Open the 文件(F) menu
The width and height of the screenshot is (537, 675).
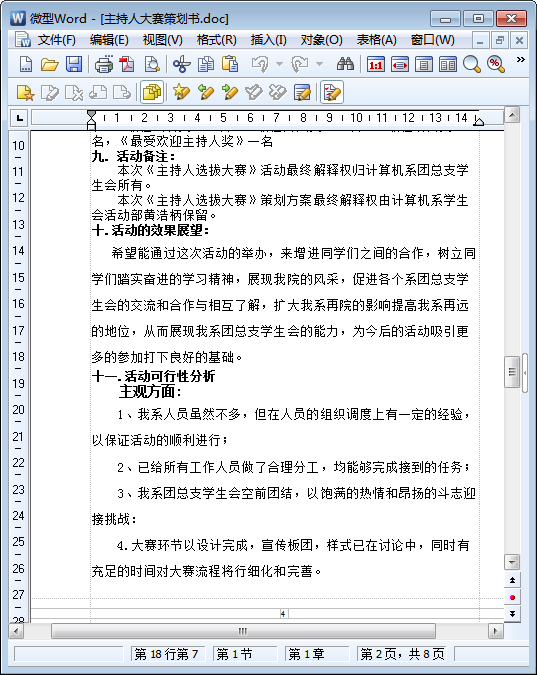[57, 40]
